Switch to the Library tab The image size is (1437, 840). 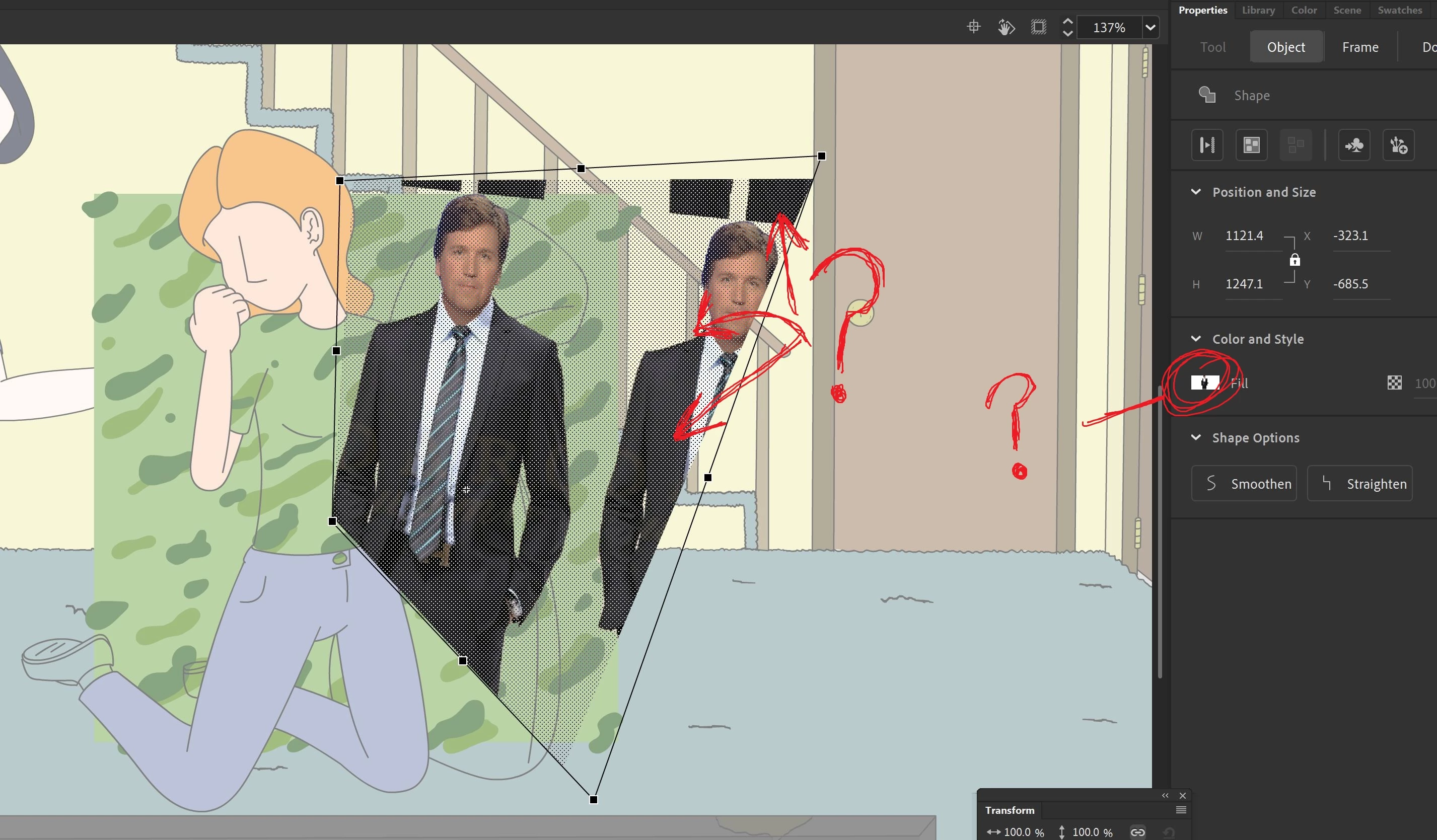click(1258, 10)
